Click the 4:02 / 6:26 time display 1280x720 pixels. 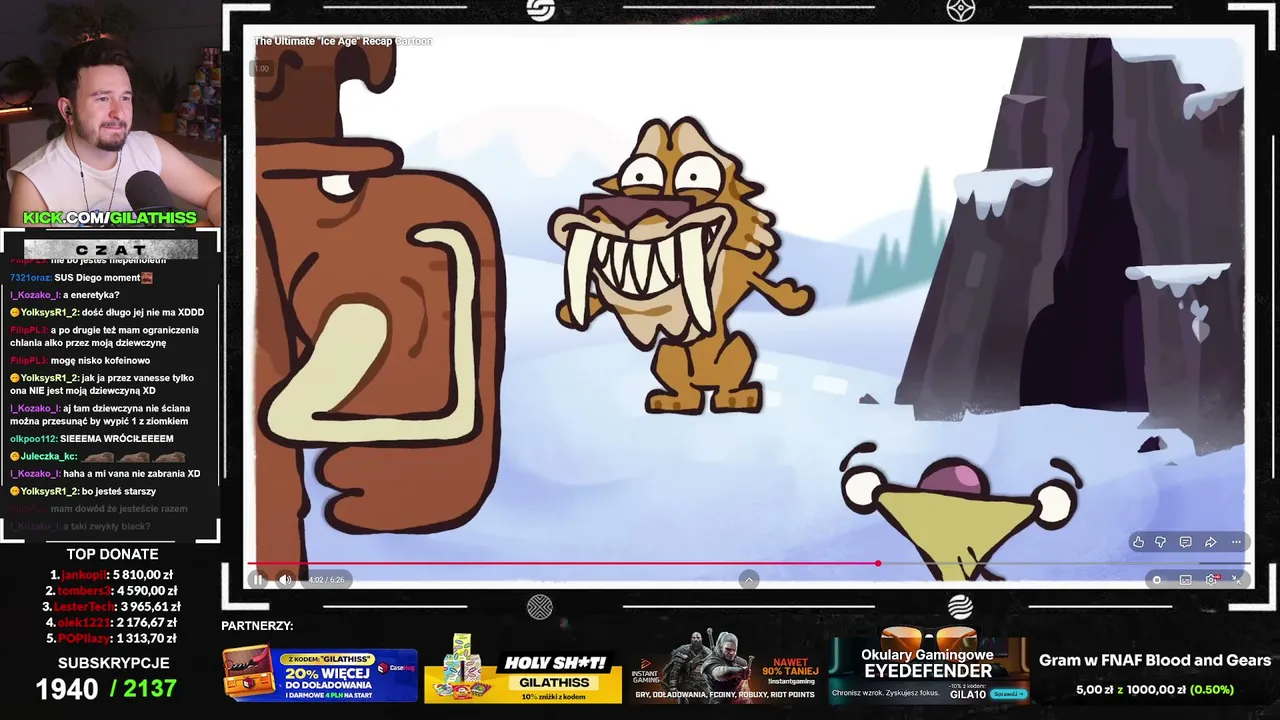(x=326, y=580)
